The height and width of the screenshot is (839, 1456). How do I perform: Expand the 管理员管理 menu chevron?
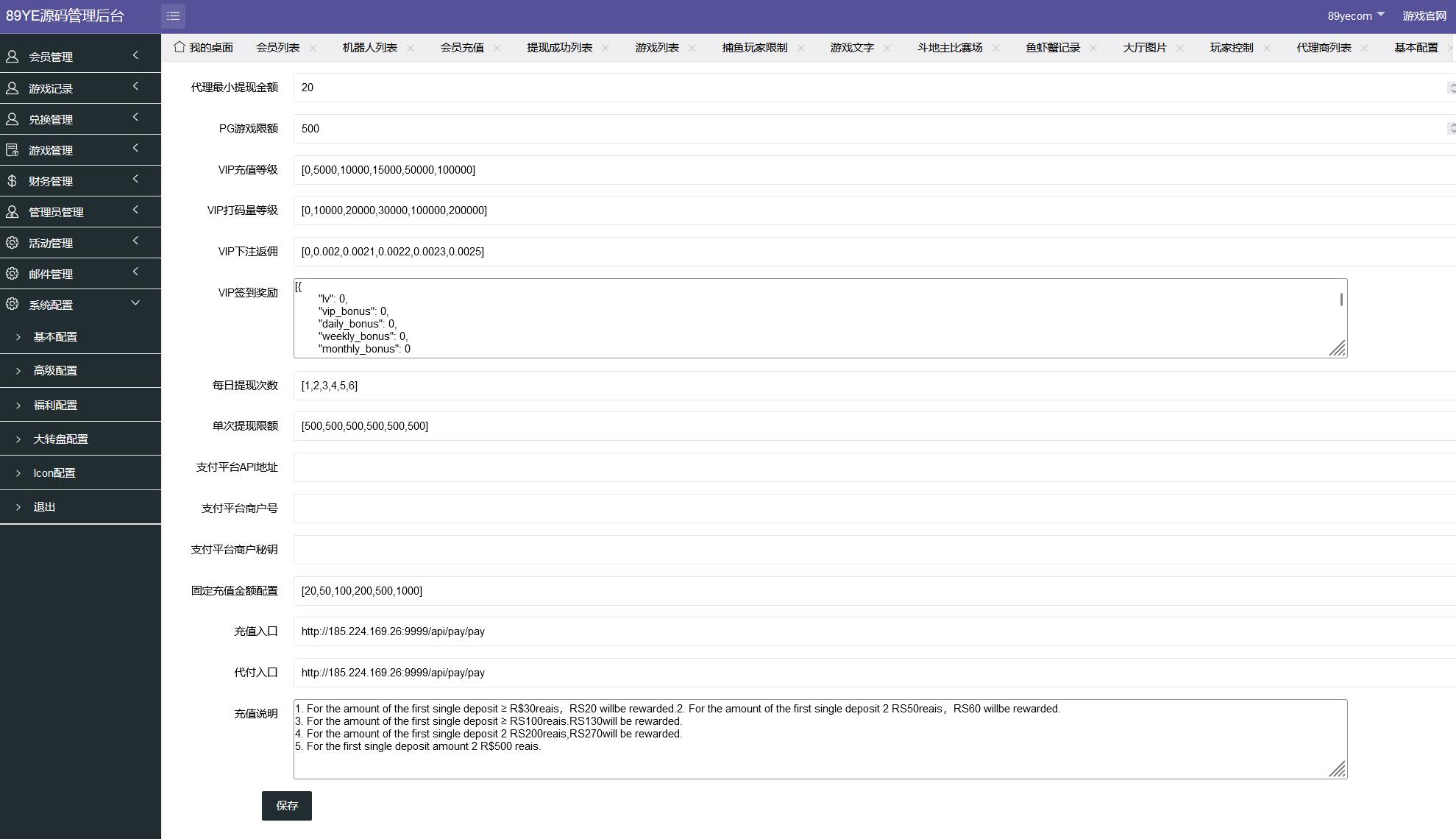(x=135, y=210)
